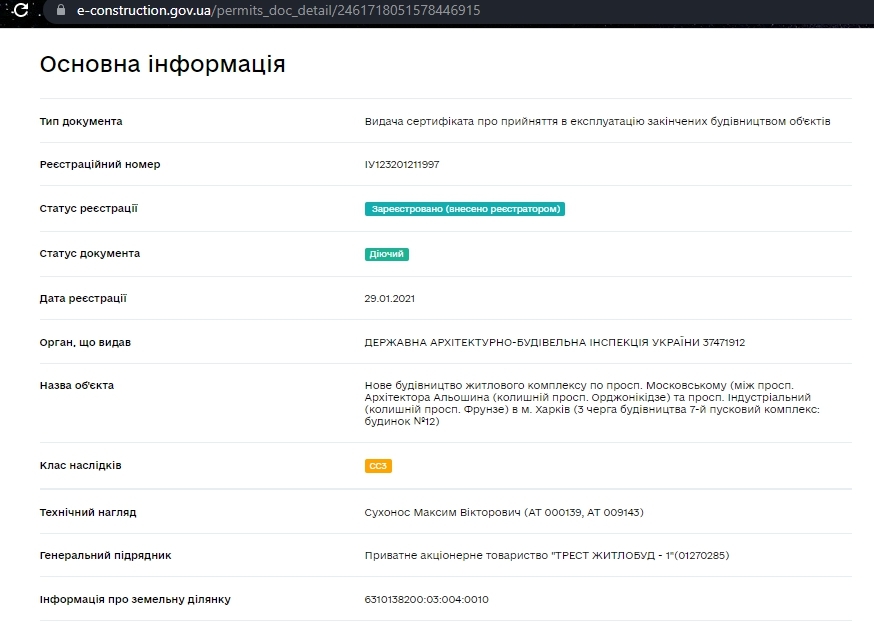Image resolution: width=874 pixels, height=630 pixels.
Task: Reload the page with the refresh icon
Action: [21, 9]
